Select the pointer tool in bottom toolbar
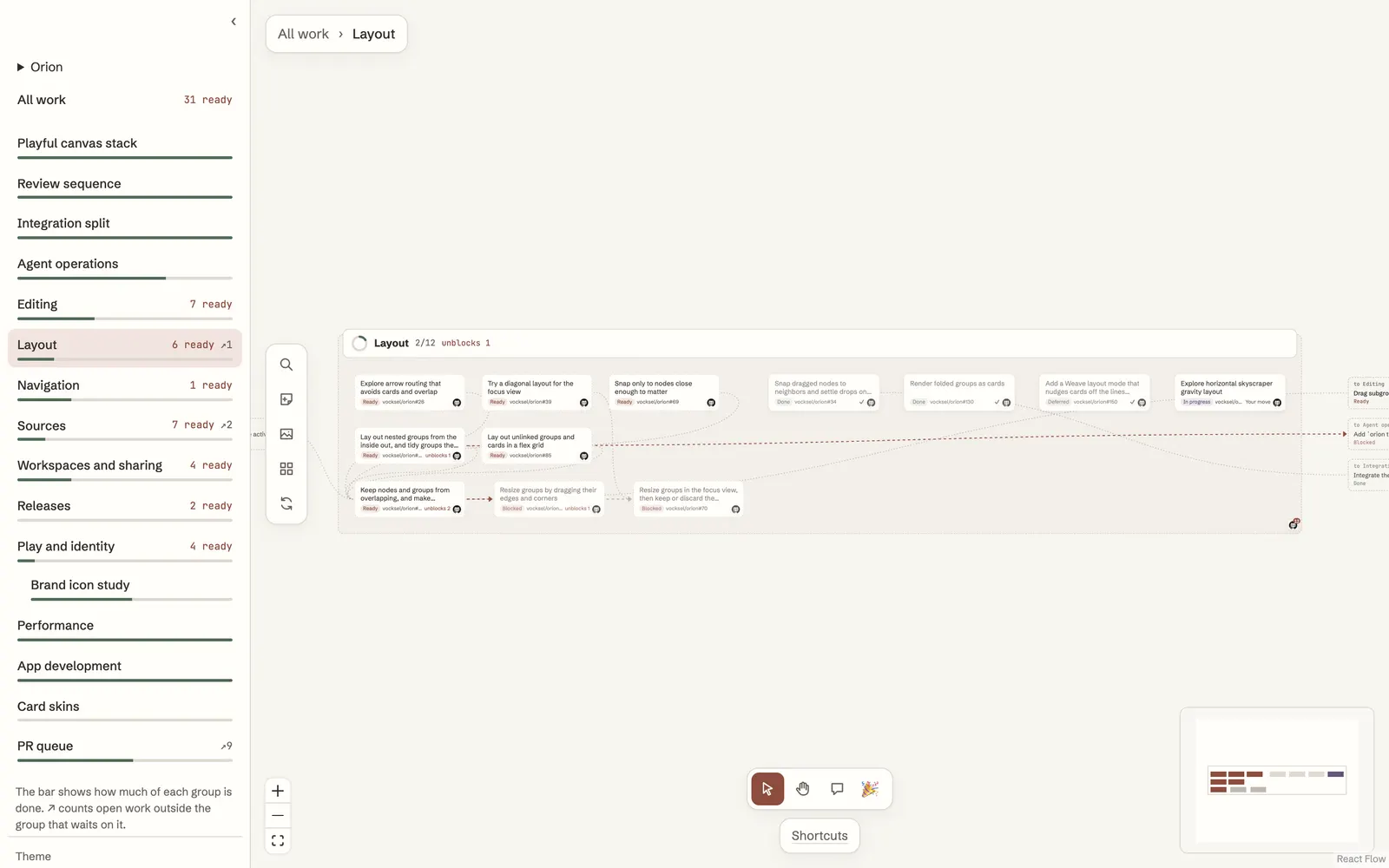This screenshot has width=1389, height=868. coord(767,789)
